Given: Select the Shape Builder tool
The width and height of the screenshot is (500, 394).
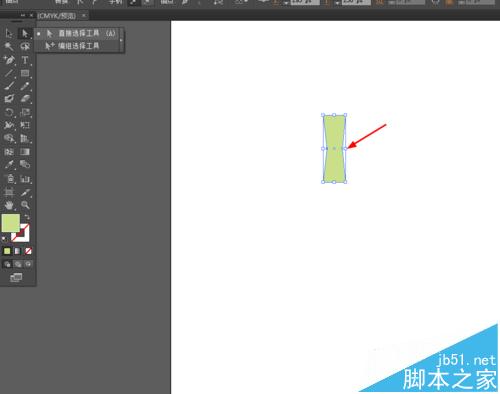Looking at the screenshot, I should click(x=9, y=138).
